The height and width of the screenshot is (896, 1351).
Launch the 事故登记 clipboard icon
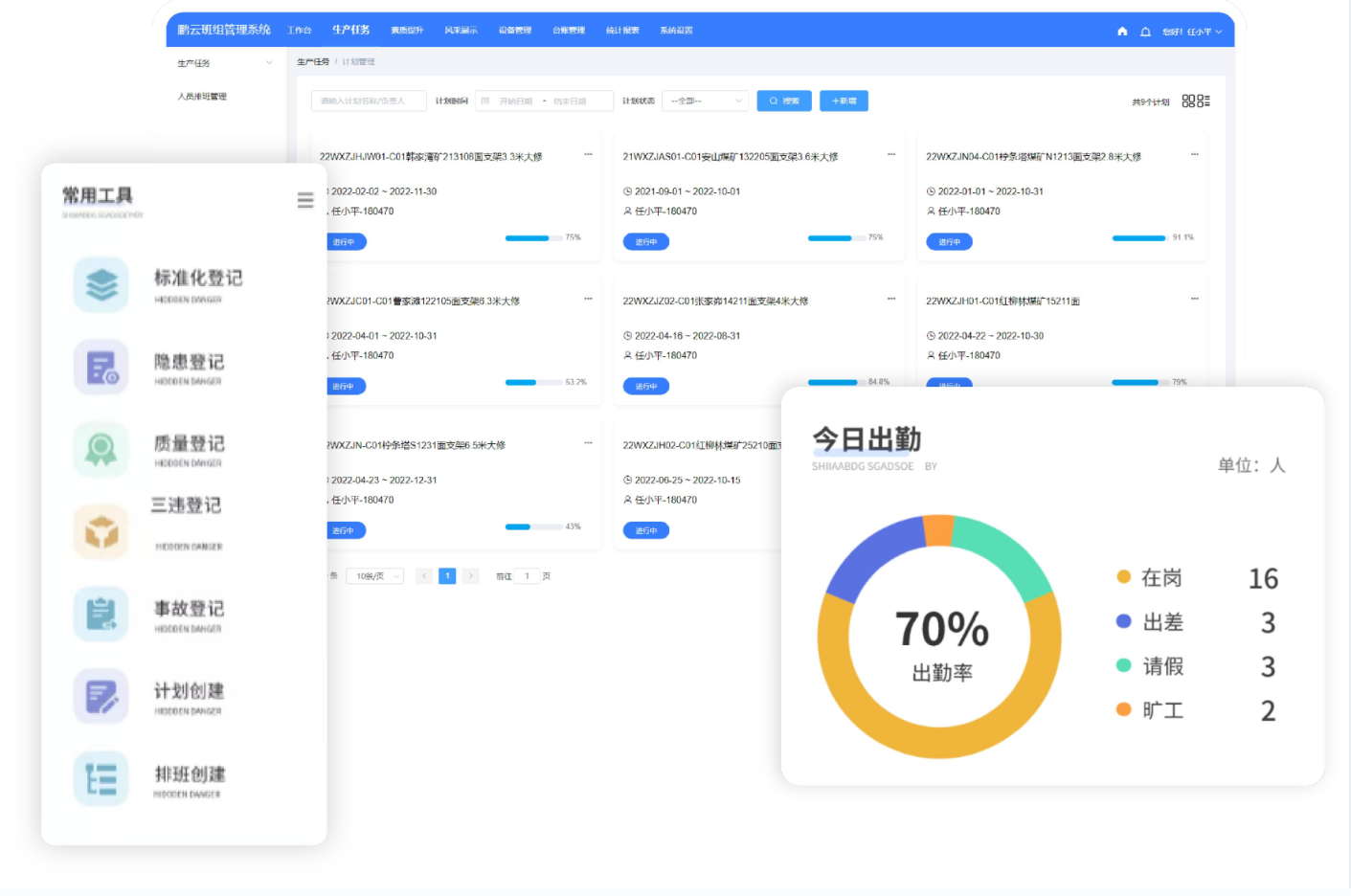click(x=101, y=614)
